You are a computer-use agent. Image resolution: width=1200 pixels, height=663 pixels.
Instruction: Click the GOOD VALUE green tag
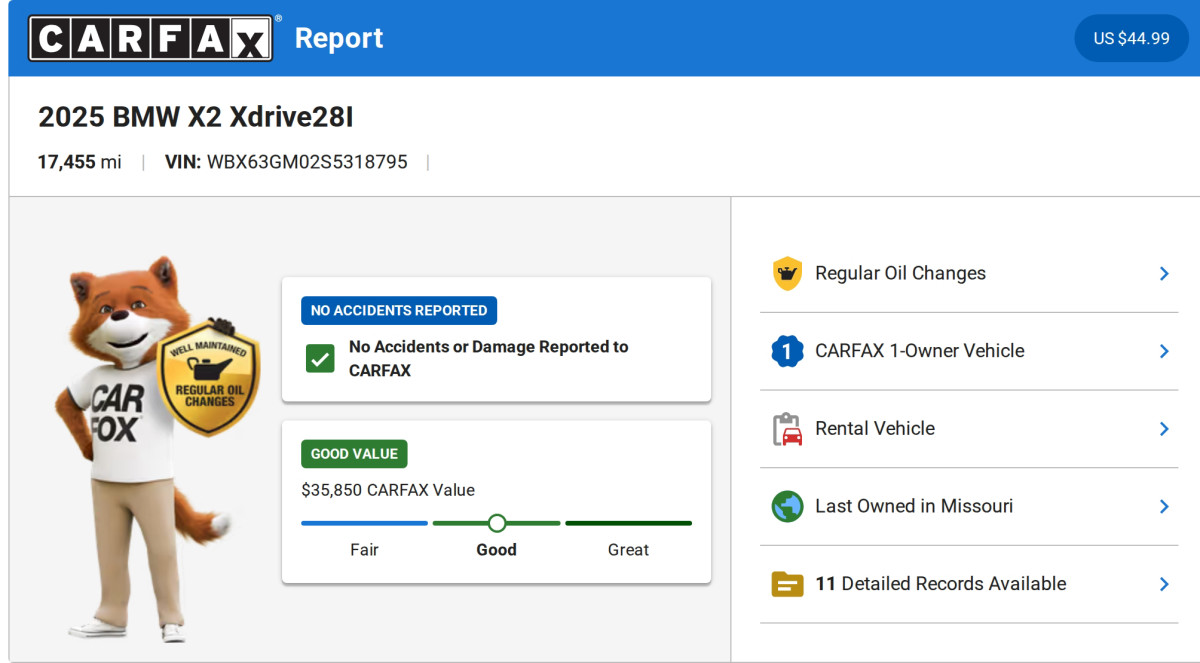pyautogui.click(x=354, y=454)
